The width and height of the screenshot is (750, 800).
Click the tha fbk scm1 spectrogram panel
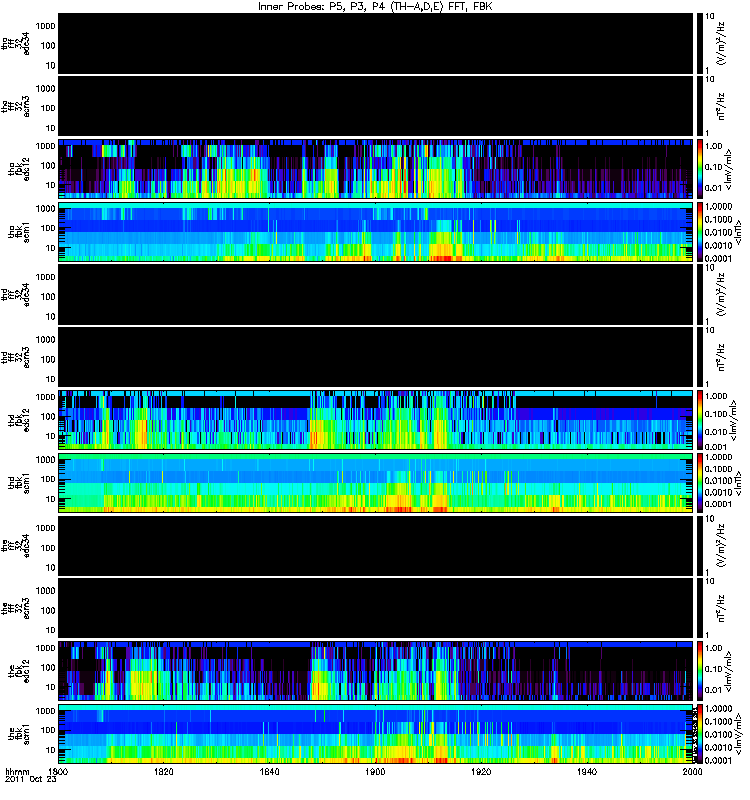coord(376,232)
